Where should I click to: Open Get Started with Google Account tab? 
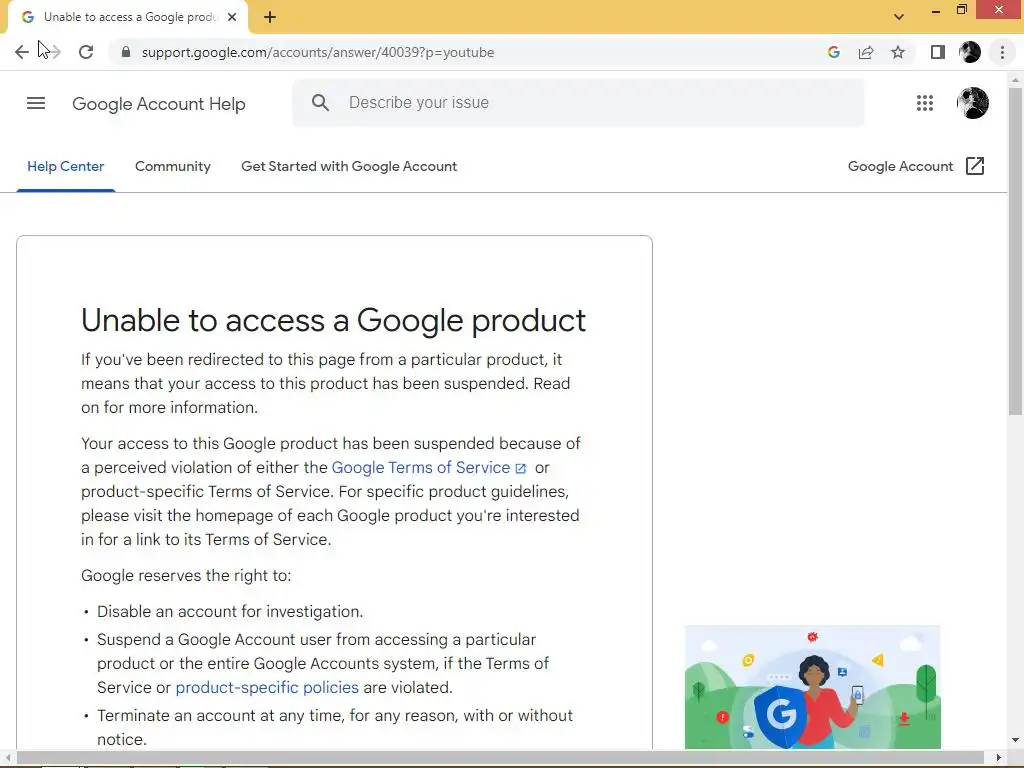(x=349, y=167)
